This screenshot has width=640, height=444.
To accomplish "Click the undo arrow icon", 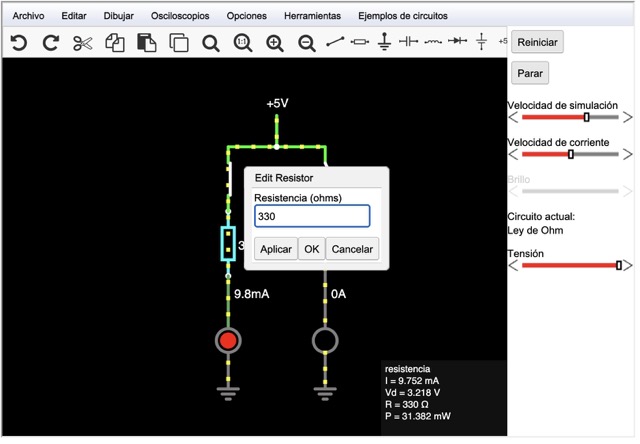I will click(19, 42).
